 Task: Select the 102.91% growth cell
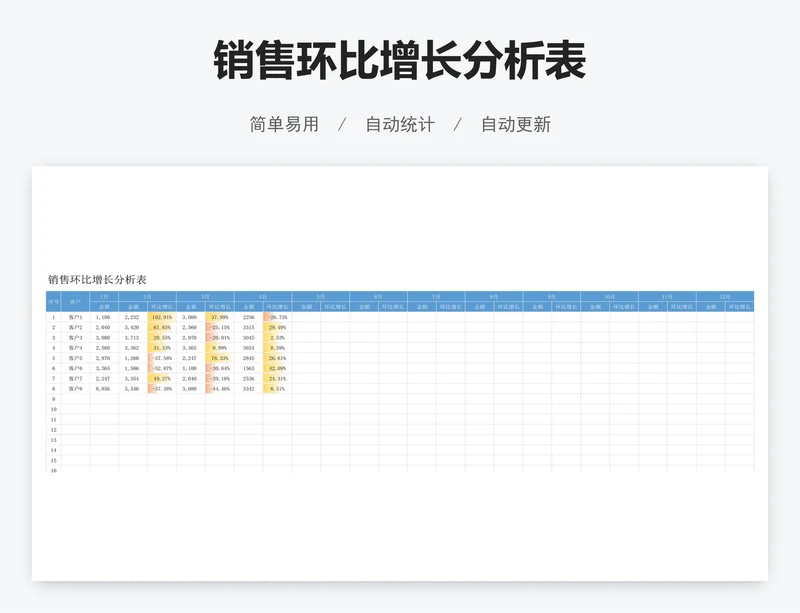tap(162, 317)
